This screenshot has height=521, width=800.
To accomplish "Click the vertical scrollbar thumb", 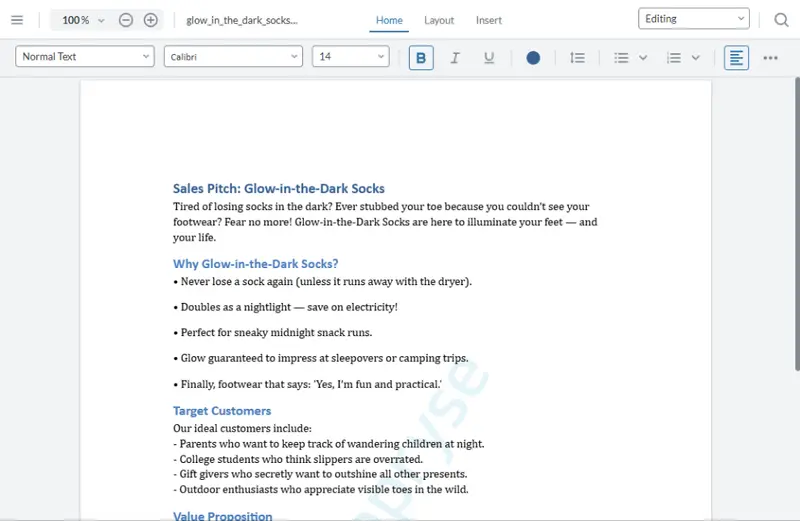I will (797, 224).
